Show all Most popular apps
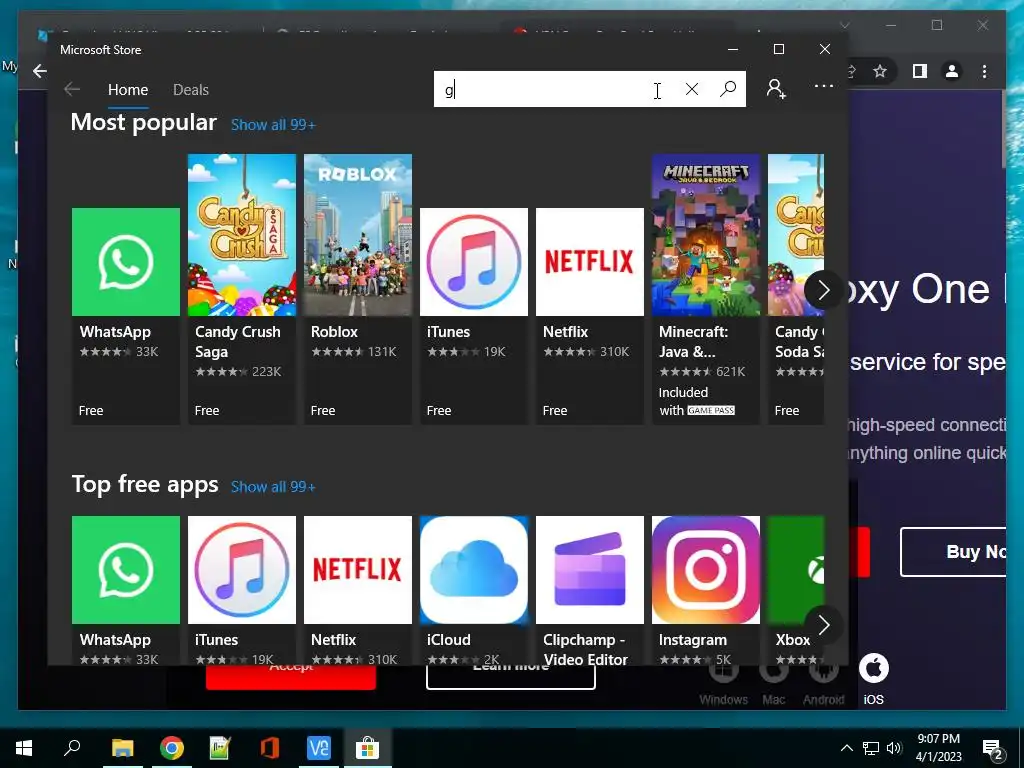Image resolution: width=1024 pixels, height=768 pixels. (x=273, y=125)
